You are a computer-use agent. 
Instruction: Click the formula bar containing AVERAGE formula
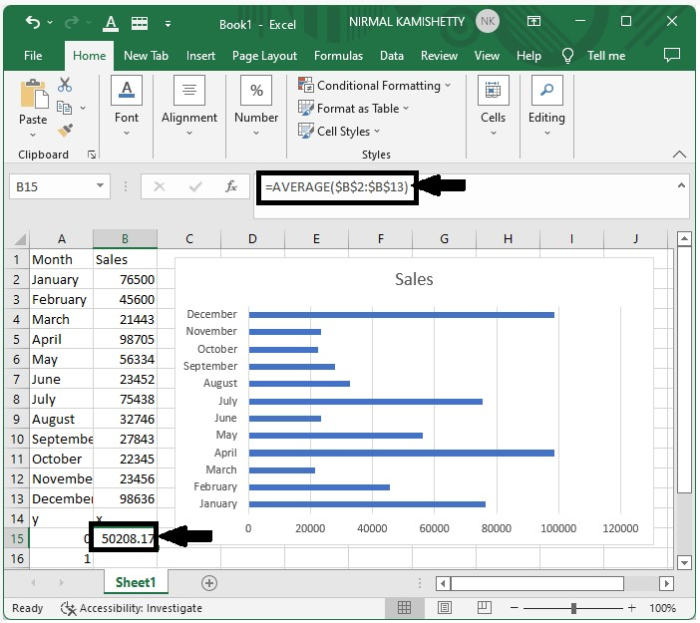(x=336, y=186)
